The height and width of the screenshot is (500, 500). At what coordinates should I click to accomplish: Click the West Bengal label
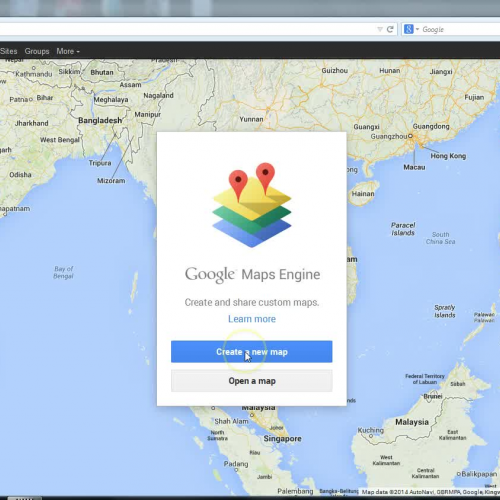60,140
